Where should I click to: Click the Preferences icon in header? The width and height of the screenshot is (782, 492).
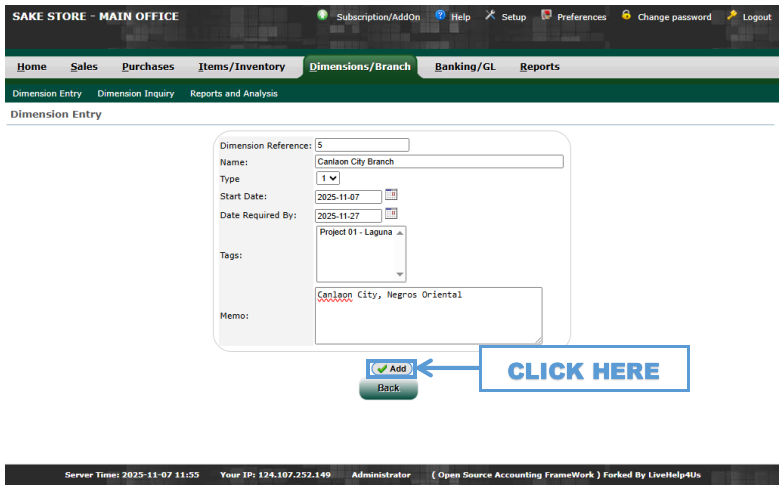[x=546, y=15]
